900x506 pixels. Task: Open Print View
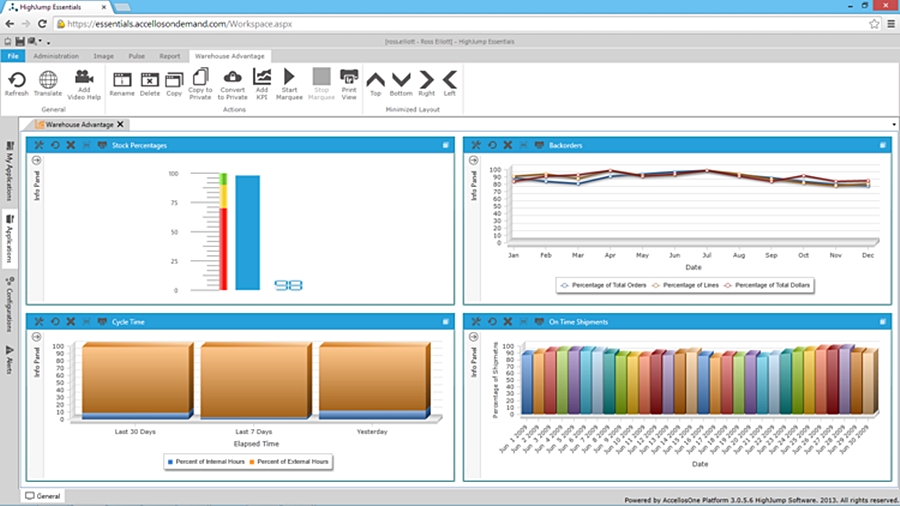(x=349, y=85)
